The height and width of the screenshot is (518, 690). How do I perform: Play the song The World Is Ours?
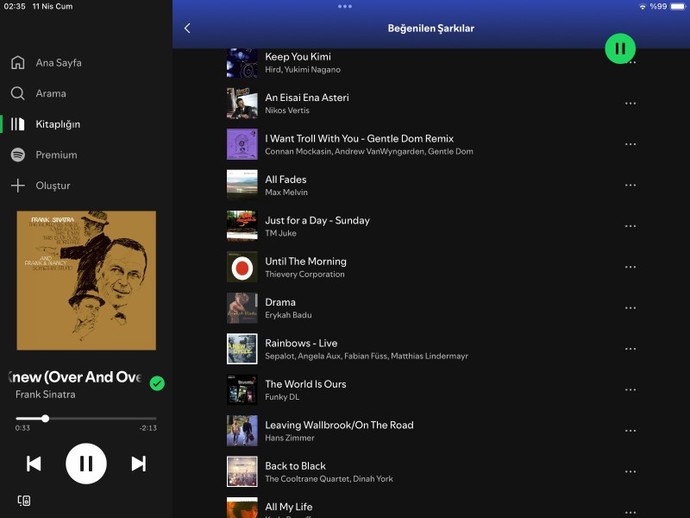coord(431,390)
